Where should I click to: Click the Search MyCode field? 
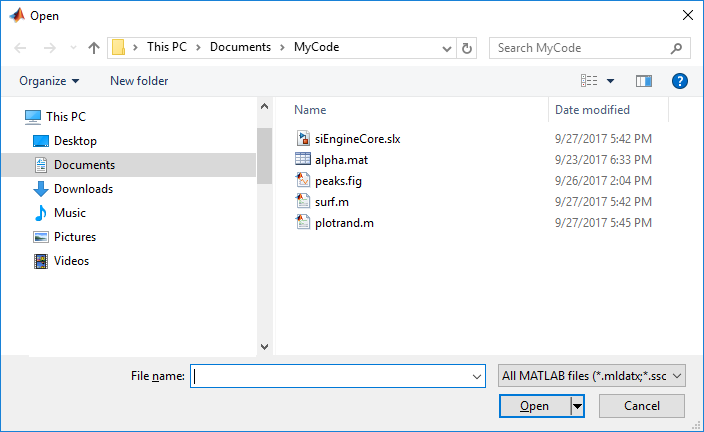point(590,48)
